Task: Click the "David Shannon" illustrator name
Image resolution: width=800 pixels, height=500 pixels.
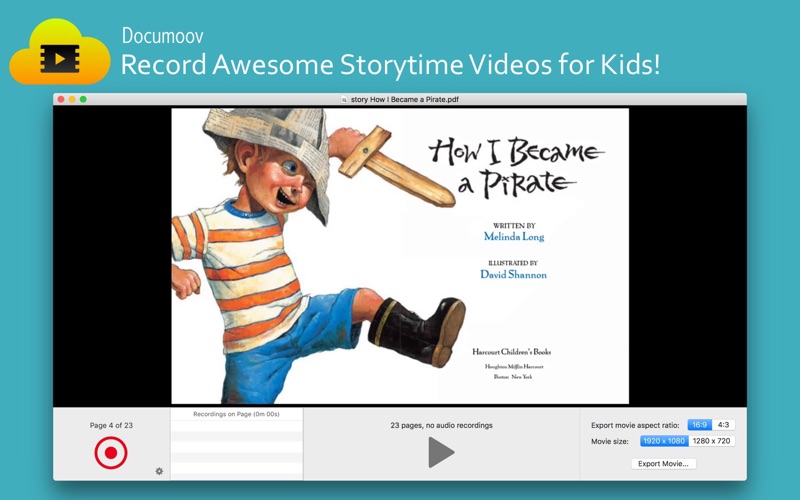Action: coord(513,274)
